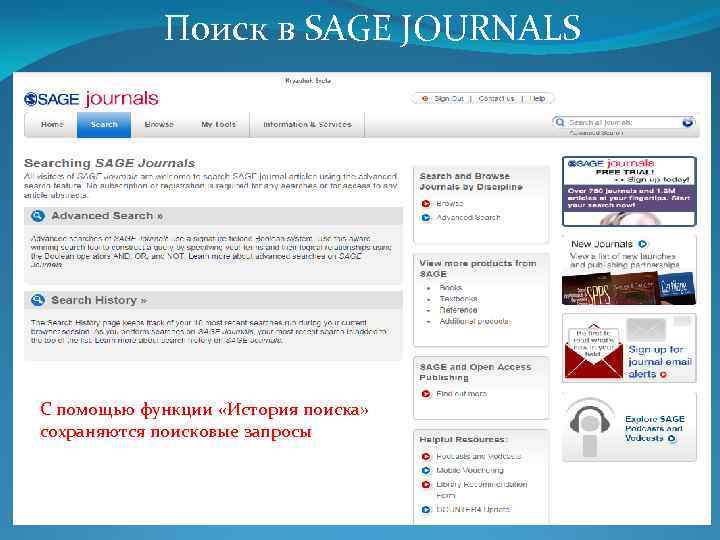Viewport: 720px width, 540px height.
Task: Click the Searching SAGE Journals heading
Action: click(110, 163)
